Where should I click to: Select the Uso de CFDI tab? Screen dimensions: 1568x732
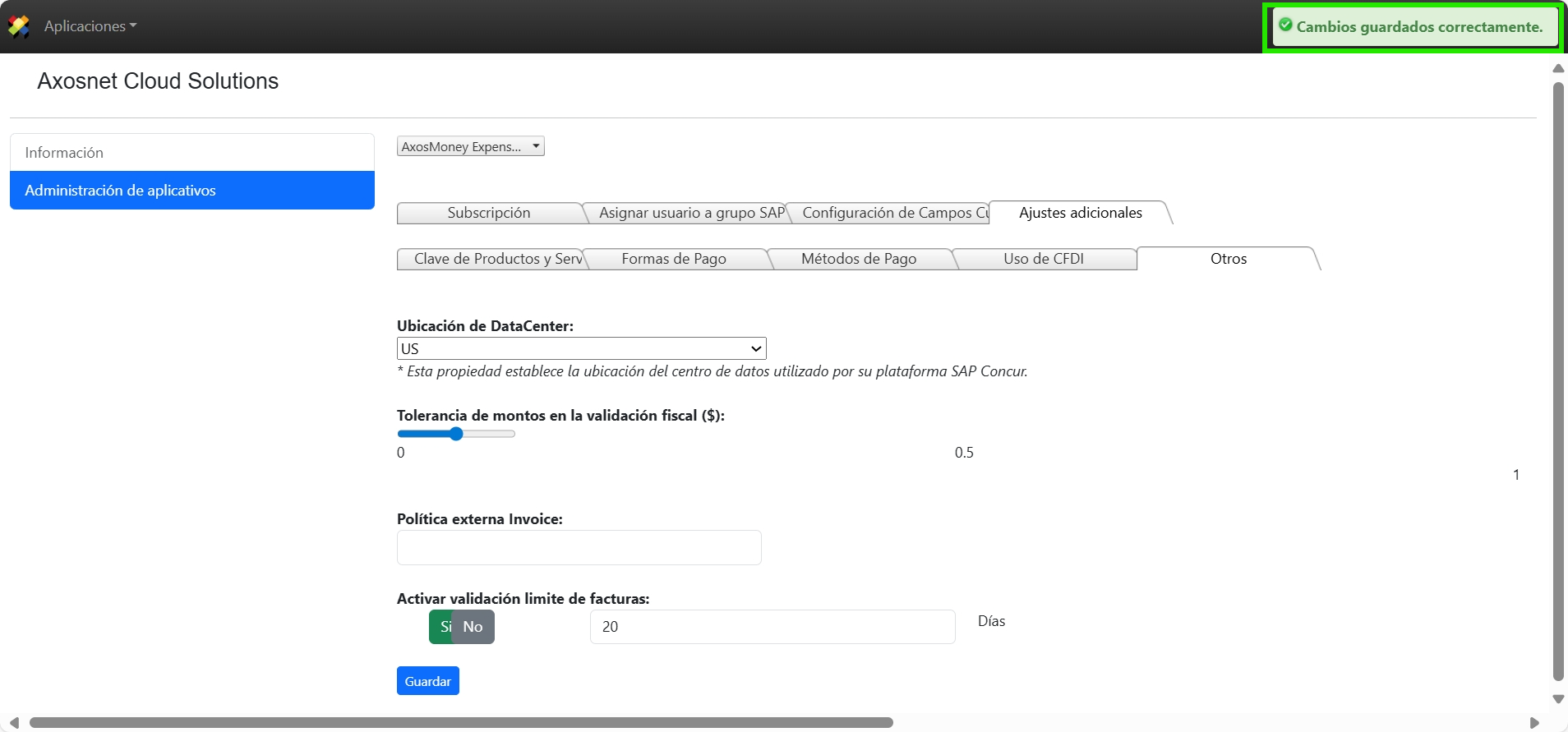pyautogui.click(x=1043, y=259)
